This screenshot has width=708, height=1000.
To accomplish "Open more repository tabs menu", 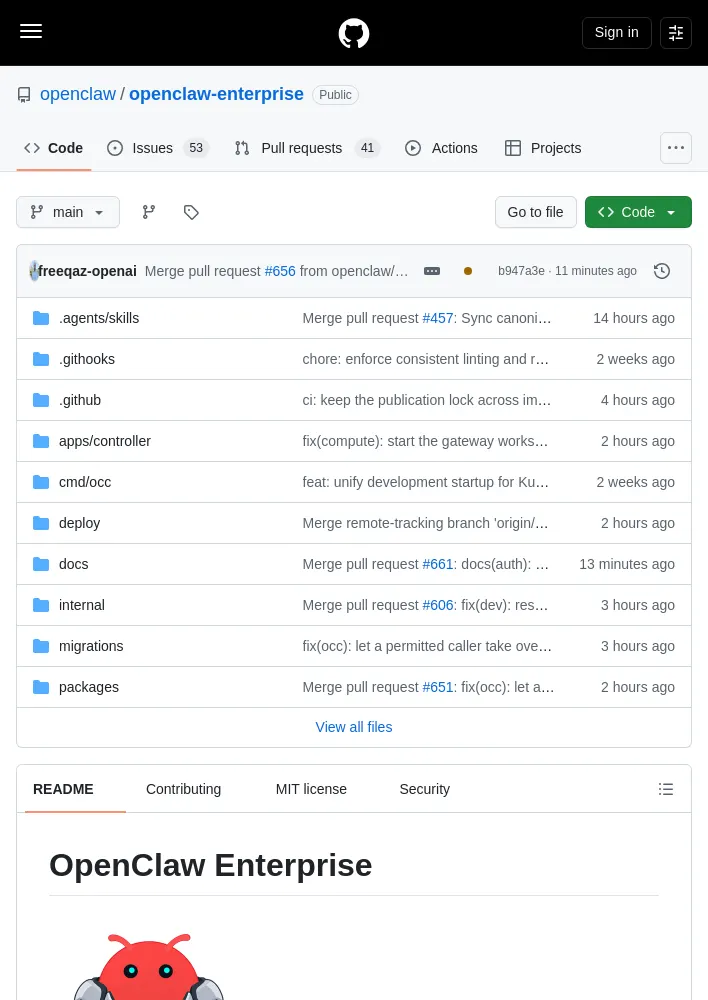I will tap(675, 148).
